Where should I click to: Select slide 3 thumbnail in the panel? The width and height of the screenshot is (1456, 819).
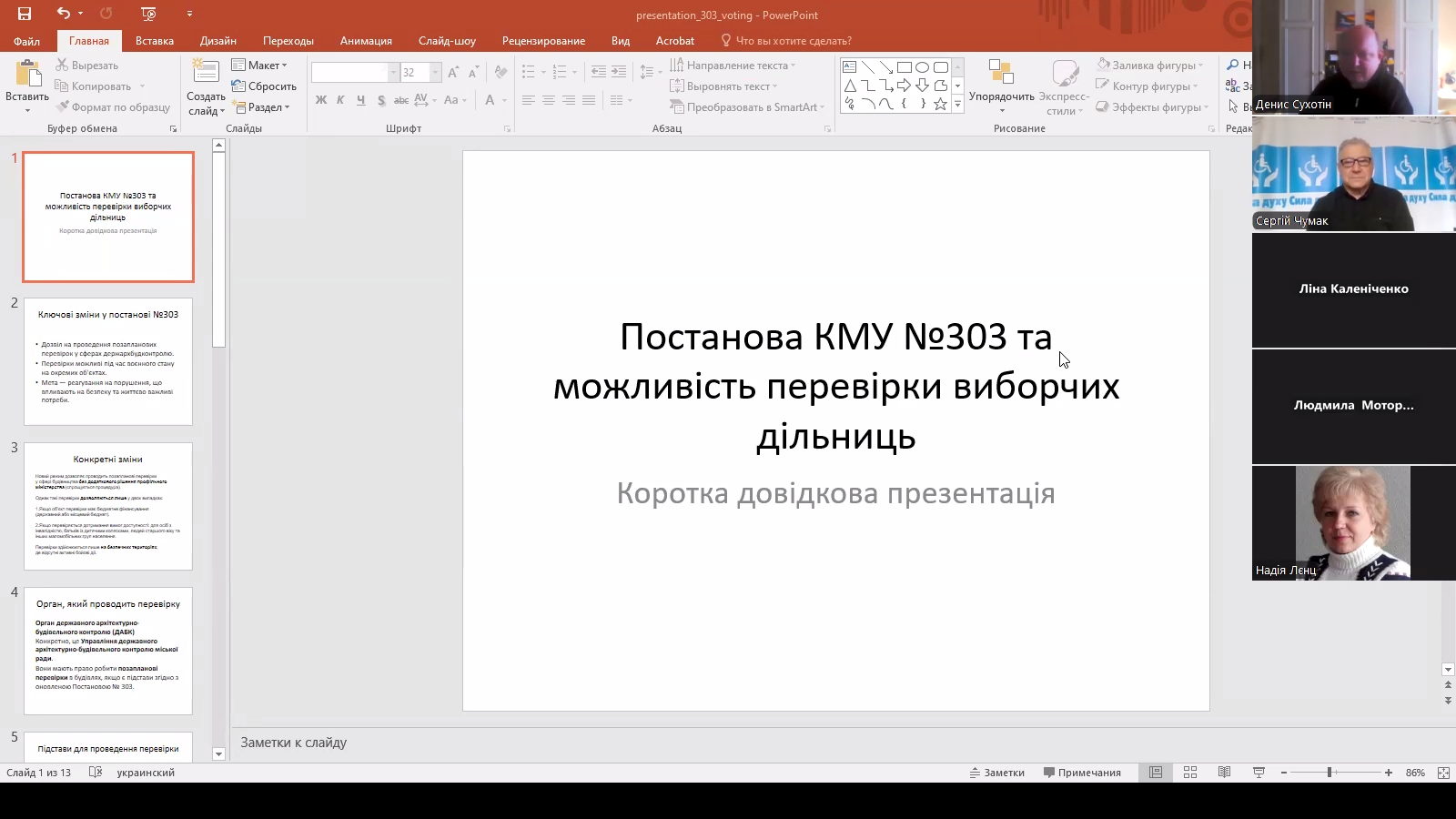pyautogui.click(x=107, y=507)
